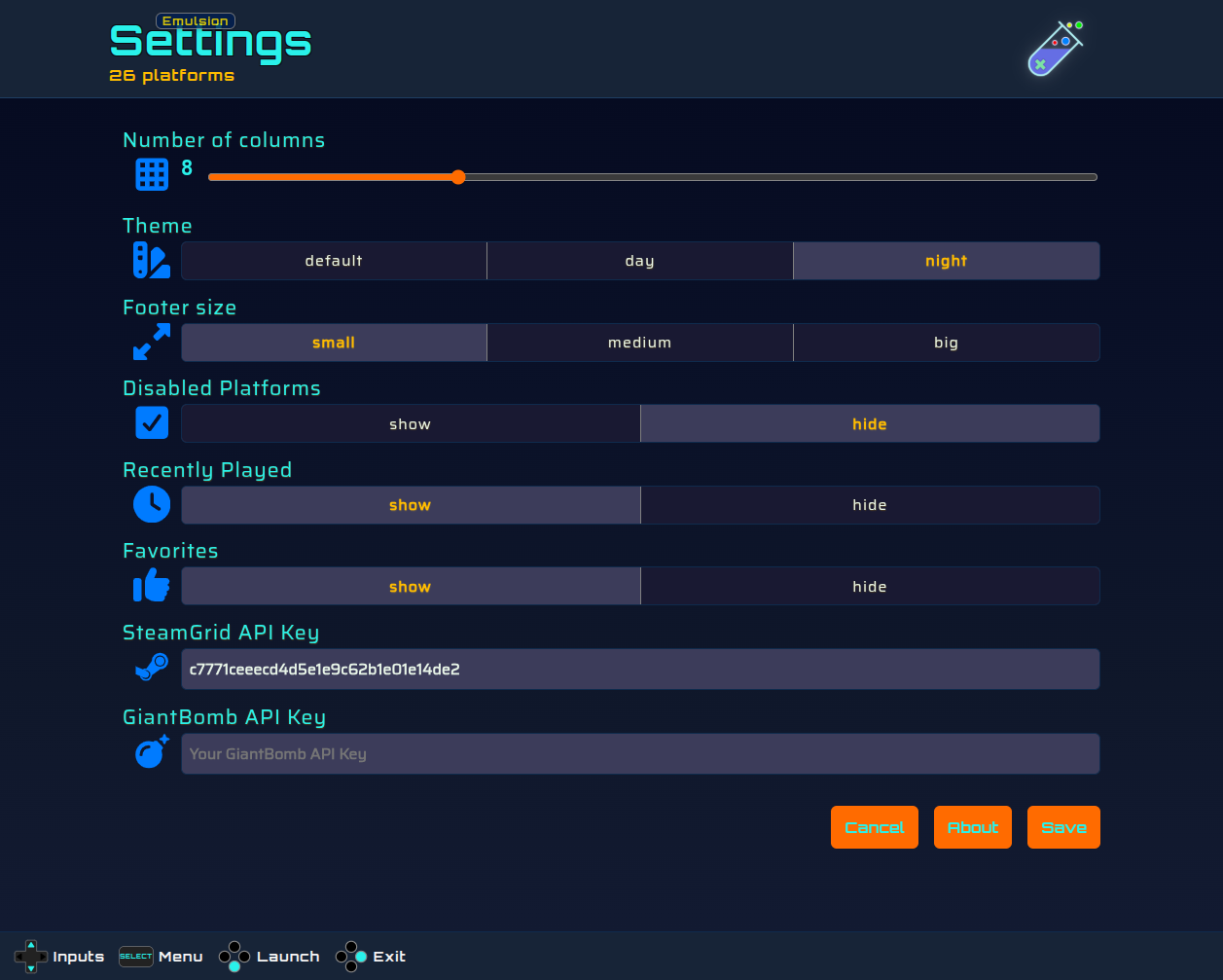Screen dimensions: 1223x980
Task: Click the "SteamGrid API Key" label
Action: tap(221, 633)
